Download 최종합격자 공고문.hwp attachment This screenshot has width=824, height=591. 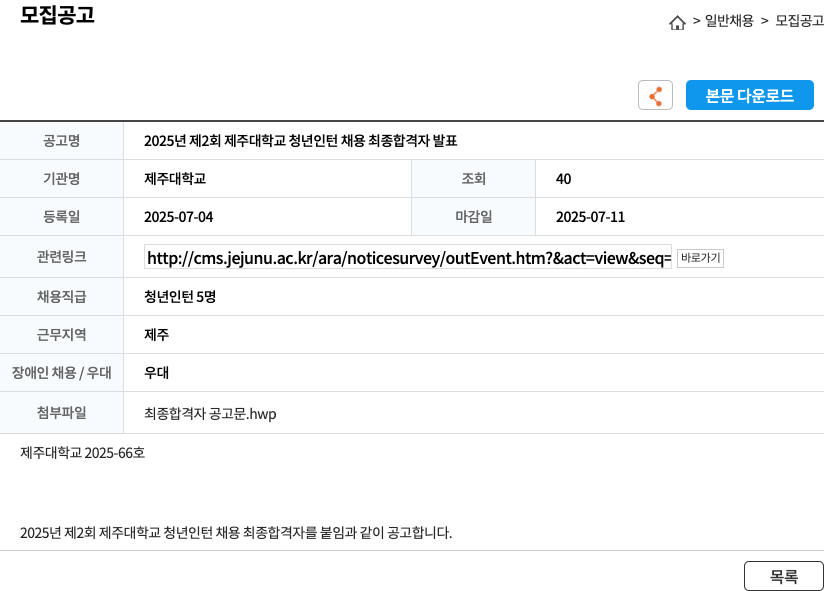[x=210, y=414]
